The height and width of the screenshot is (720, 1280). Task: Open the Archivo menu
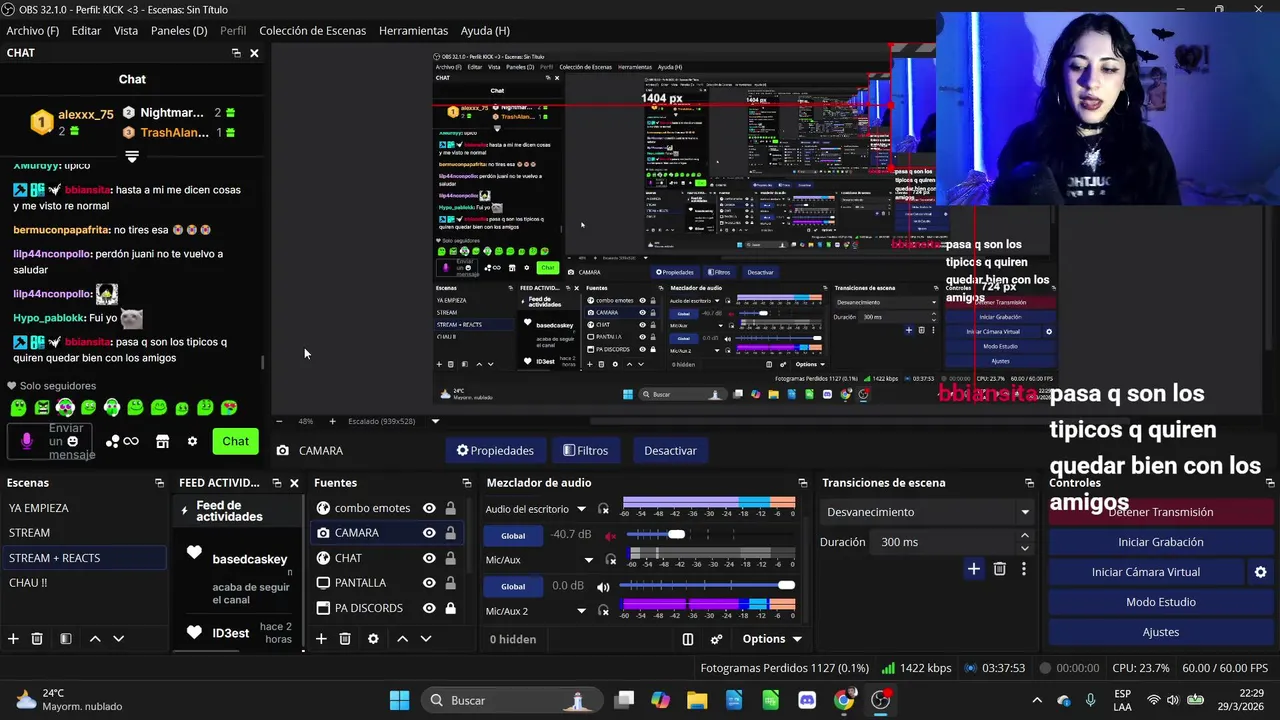coord(32,31)
